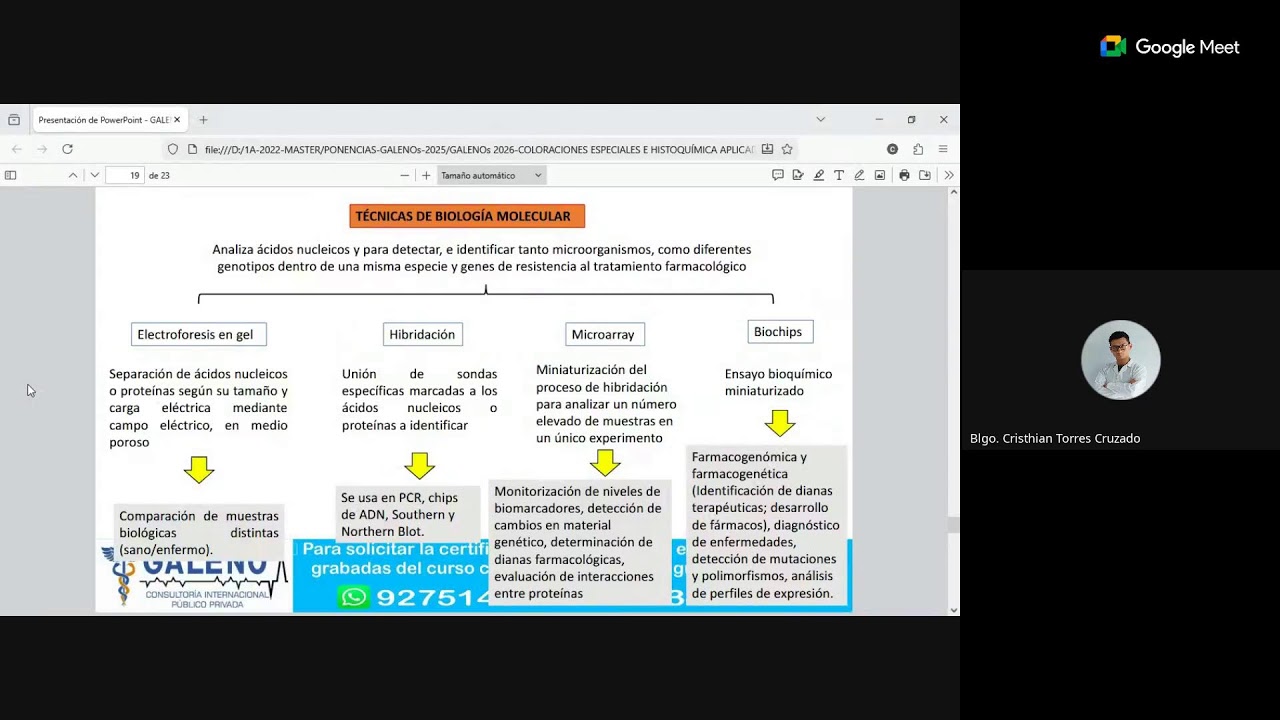The height and width of the screenshot is (720, 1280).
Task: Select the add text tool
Action: coord(839,175)
